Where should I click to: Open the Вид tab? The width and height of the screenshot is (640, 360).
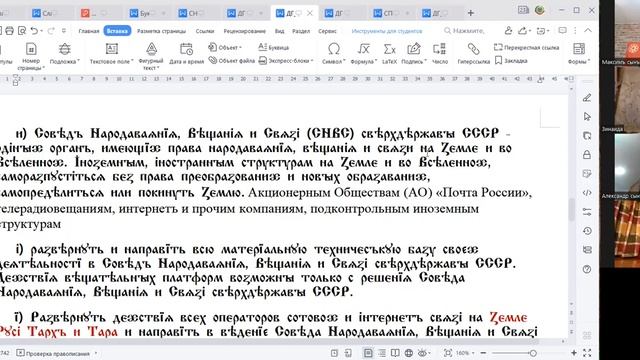[279, 31]
